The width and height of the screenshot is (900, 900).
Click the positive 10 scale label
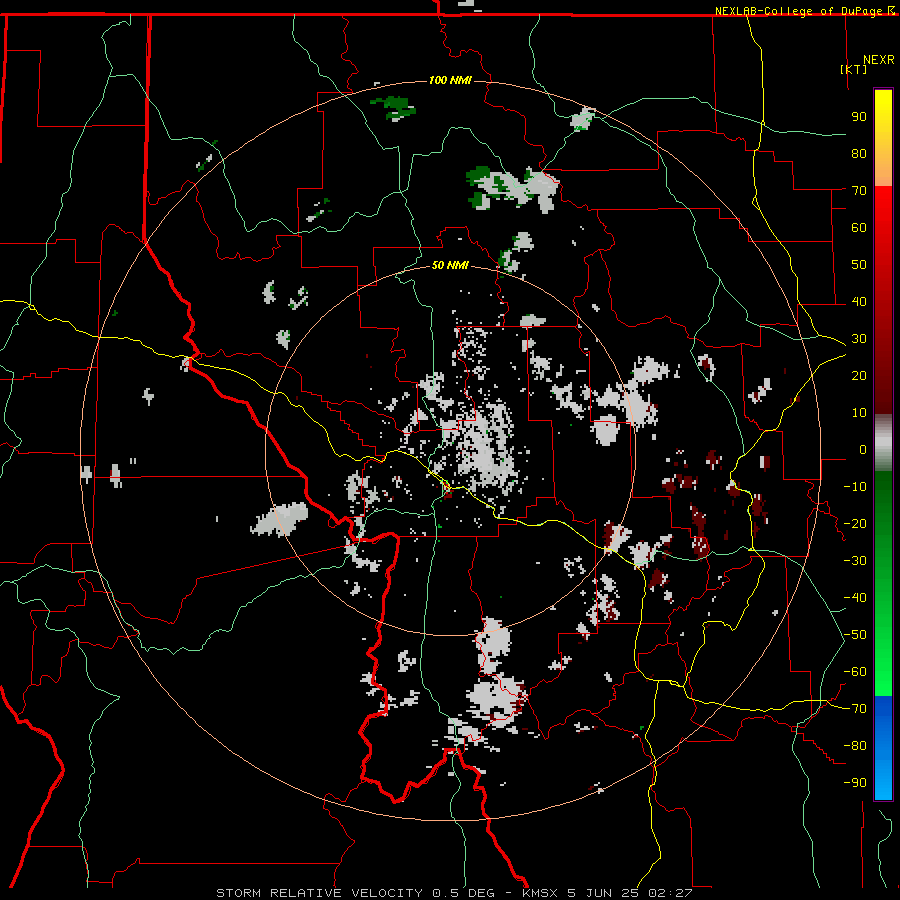(x=859, y=413)
